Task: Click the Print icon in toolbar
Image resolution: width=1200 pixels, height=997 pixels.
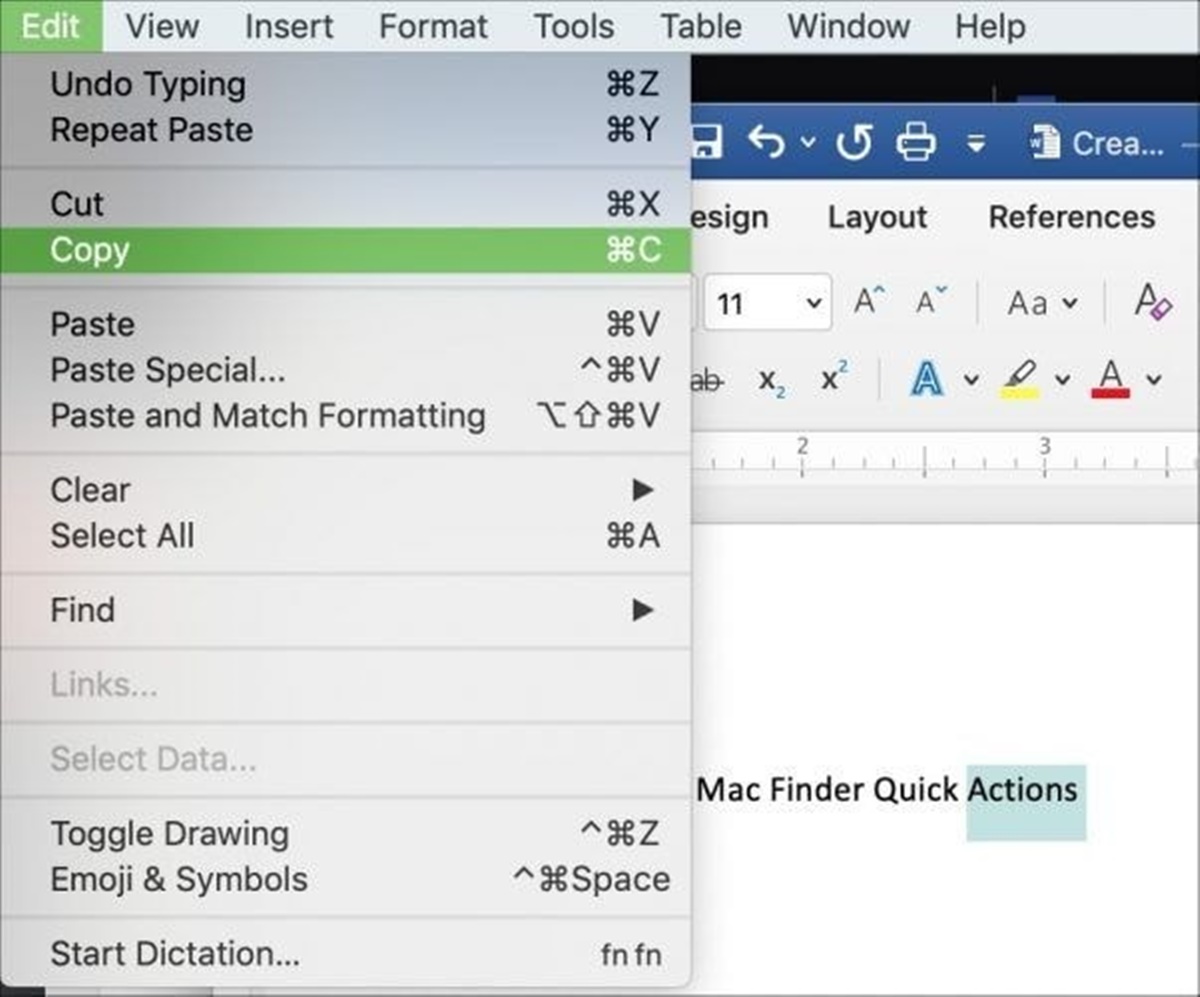Action: click(916, 144)
